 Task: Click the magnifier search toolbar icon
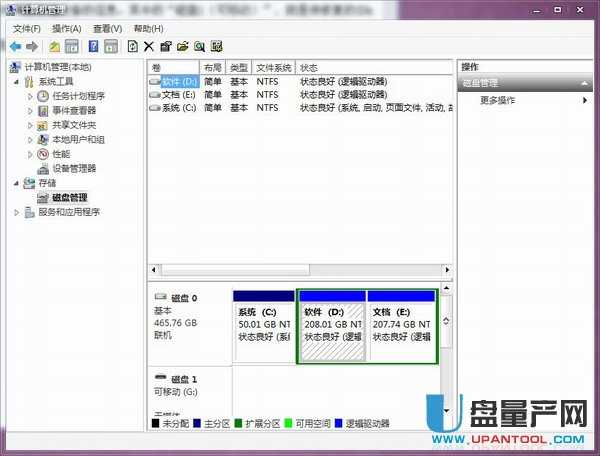200,46
